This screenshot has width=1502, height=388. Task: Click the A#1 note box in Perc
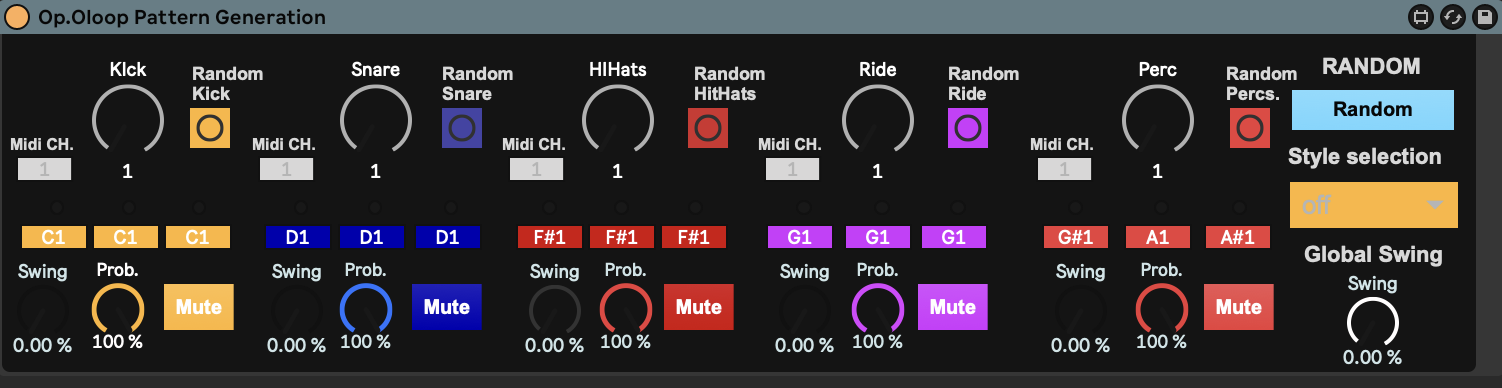pos(1238,237)
